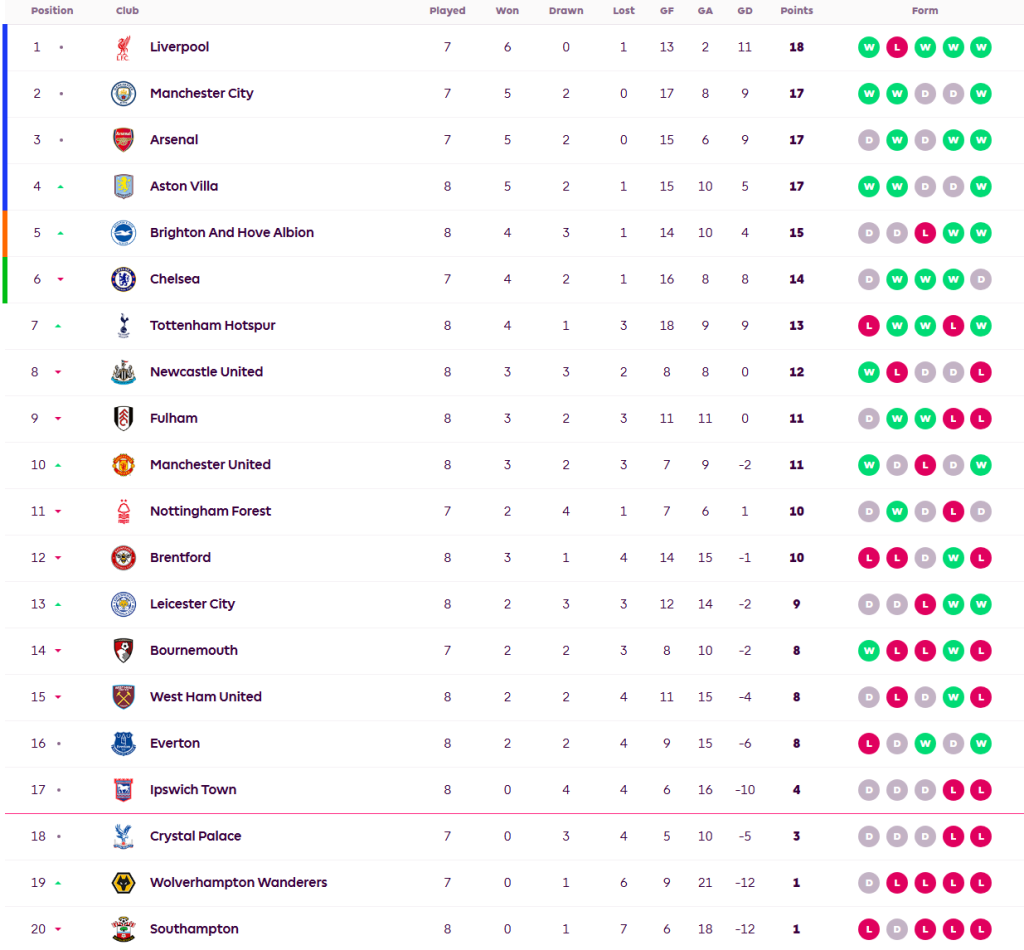
Task: Click the Manchester City badge icon
Action: coord(123,94)
